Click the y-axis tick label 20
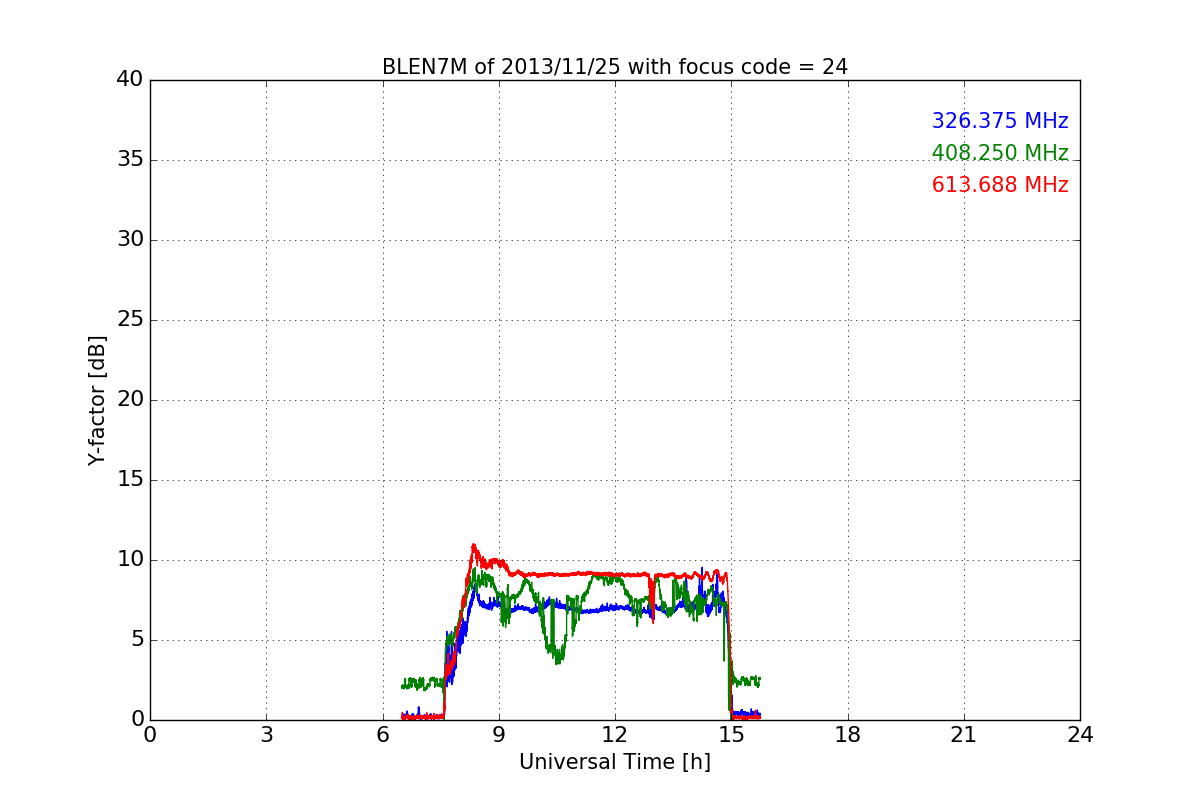Image resolution: width=1200 pixels, height=800 pixels. coord(130,400)
